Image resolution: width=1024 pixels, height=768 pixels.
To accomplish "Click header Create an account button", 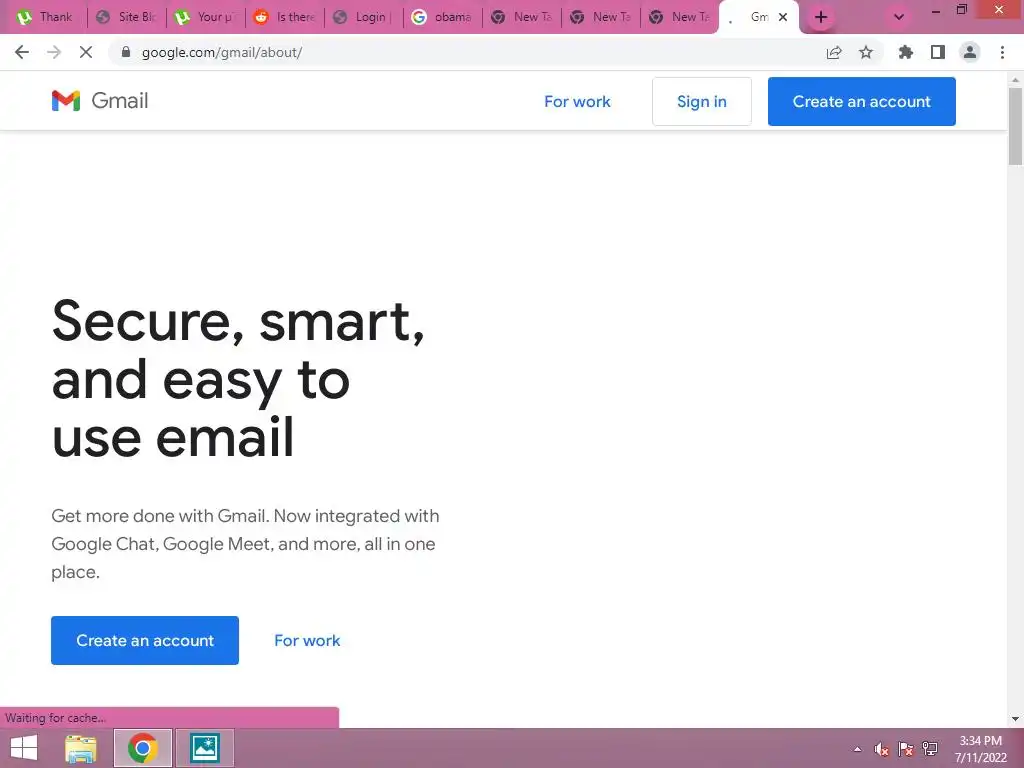I will pyautogui.click(x=861, y=101).
